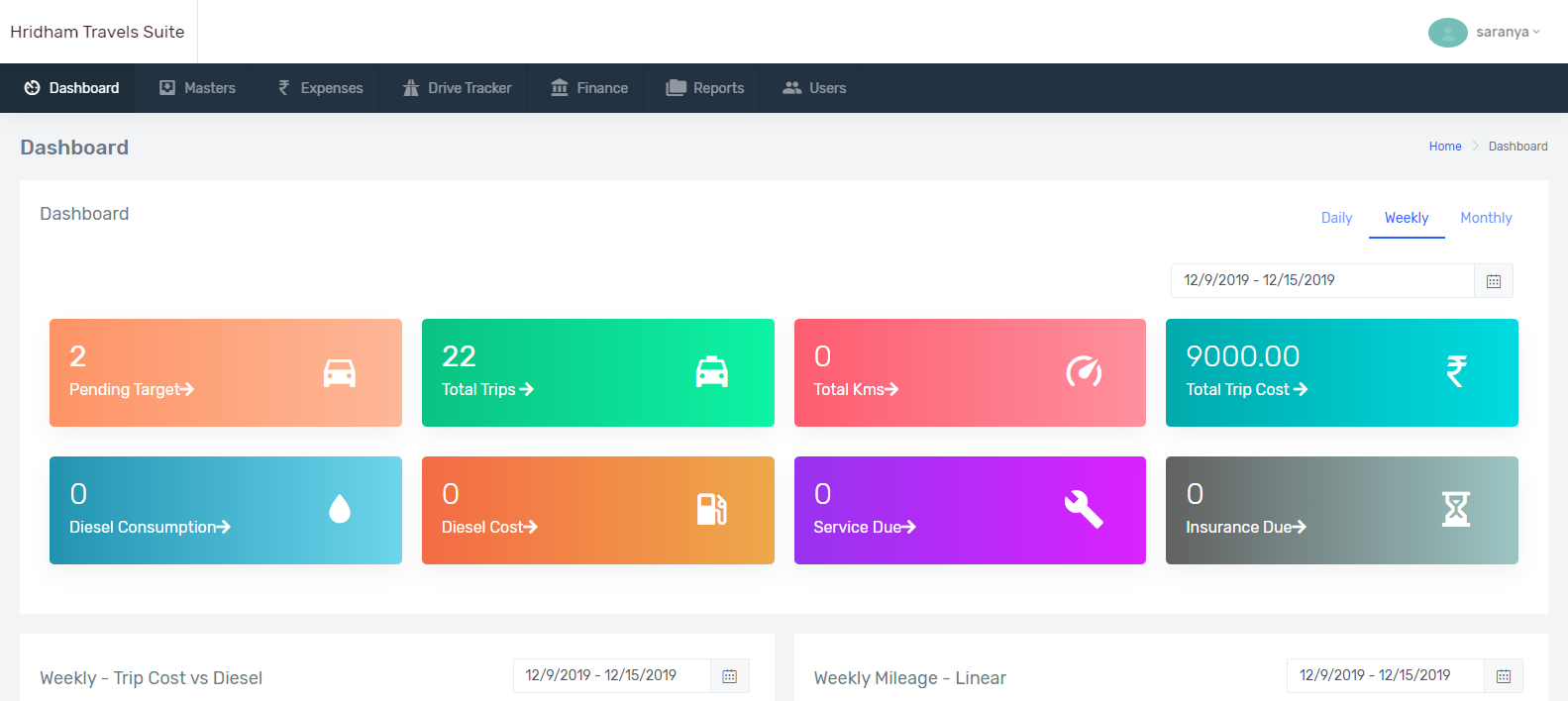Click the taxi icon on Total Trips card
Viewport: 1568px width, 701px height.
(711, 372)
